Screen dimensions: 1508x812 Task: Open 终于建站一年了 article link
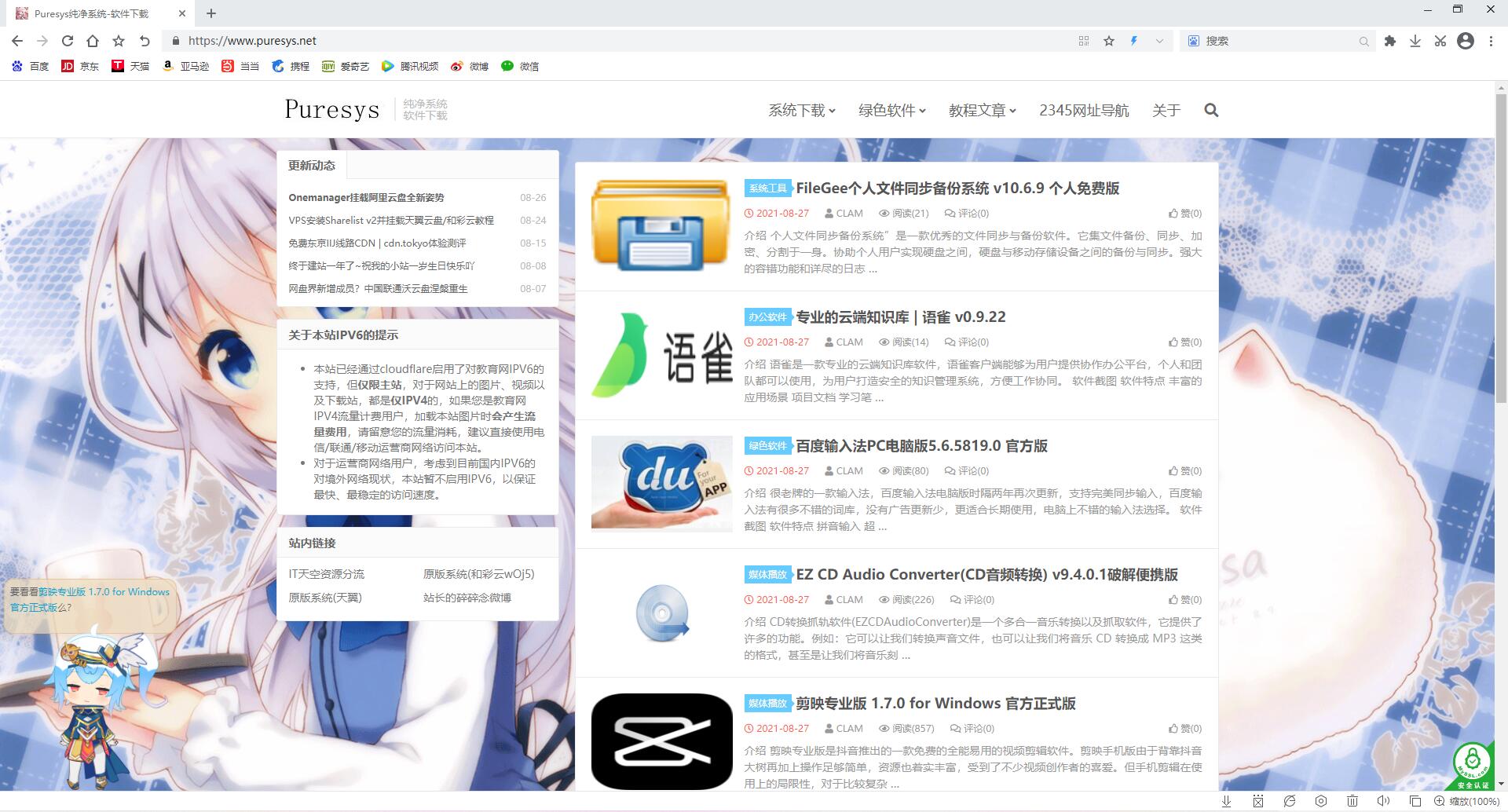coord(382,266)
